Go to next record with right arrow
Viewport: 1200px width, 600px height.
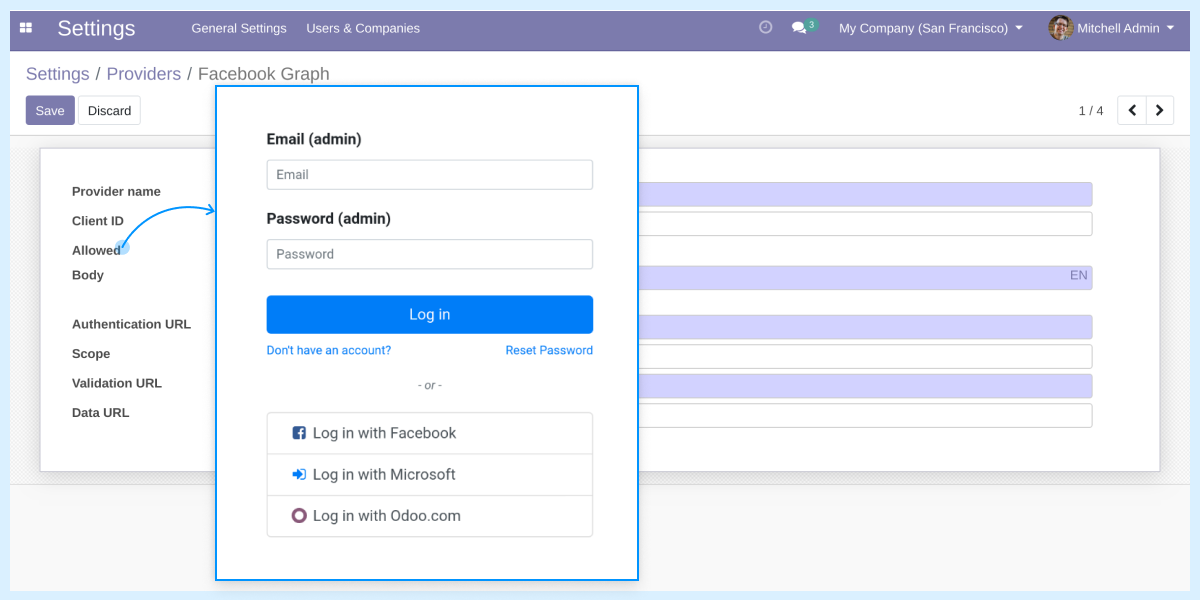click(1159, 110)
